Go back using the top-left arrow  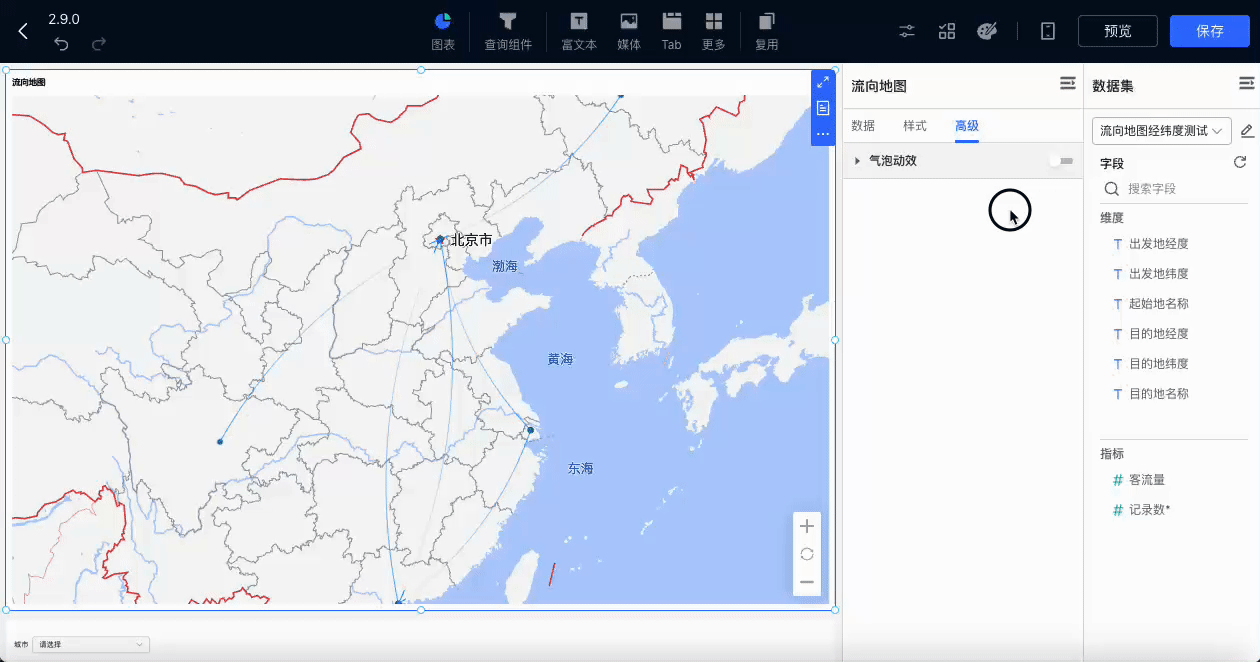[x=23, y=31]
